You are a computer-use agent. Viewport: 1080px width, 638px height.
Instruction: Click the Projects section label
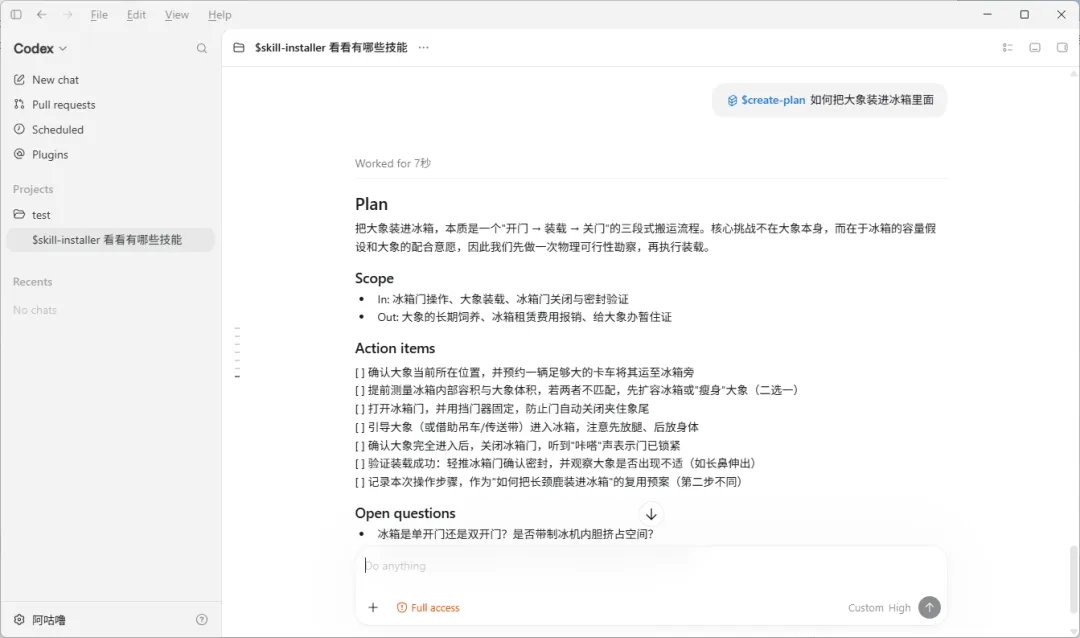[33, 189]
